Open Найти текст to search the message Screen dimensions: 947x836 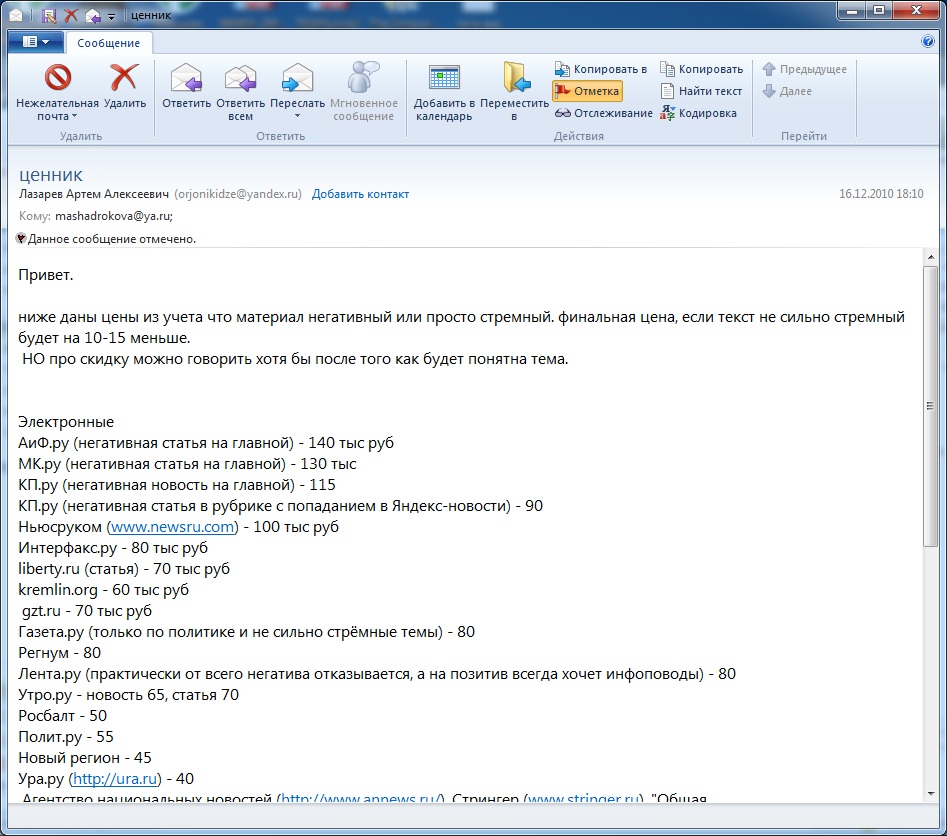pyautogui.click(x=701, y=91)
